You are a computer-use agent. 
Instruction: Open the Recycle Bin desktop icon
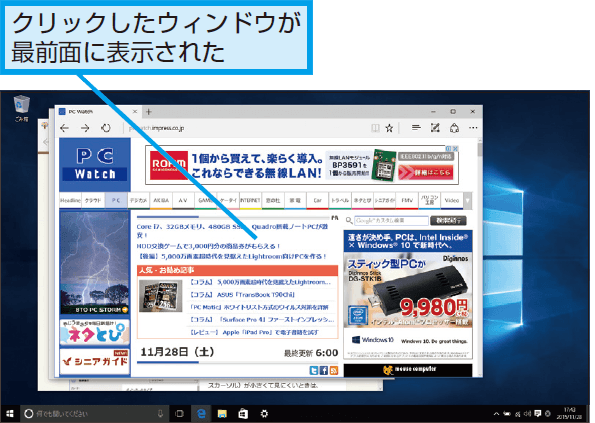22,109
